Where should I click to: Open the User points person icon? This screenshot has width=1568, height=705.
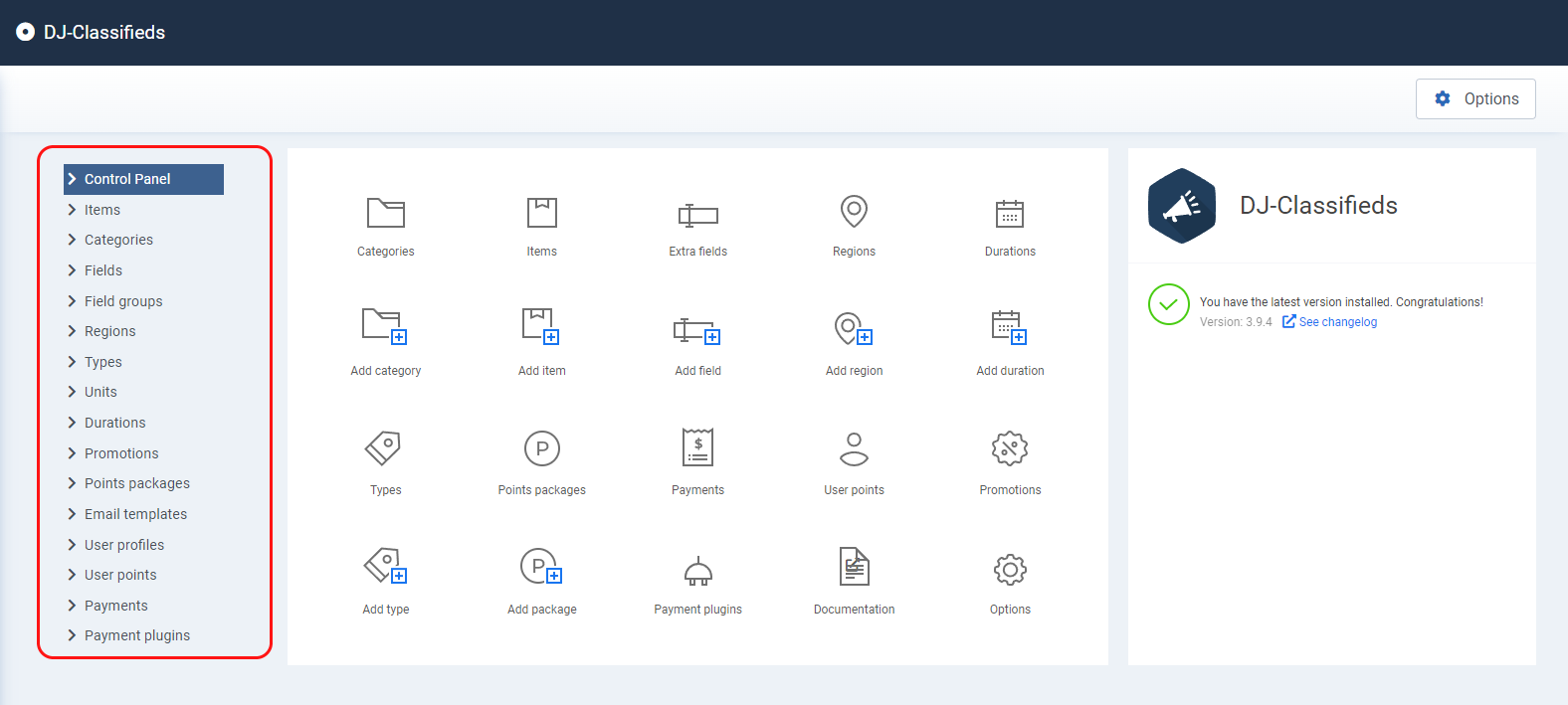pyautogui.click(x=855, y=448)
